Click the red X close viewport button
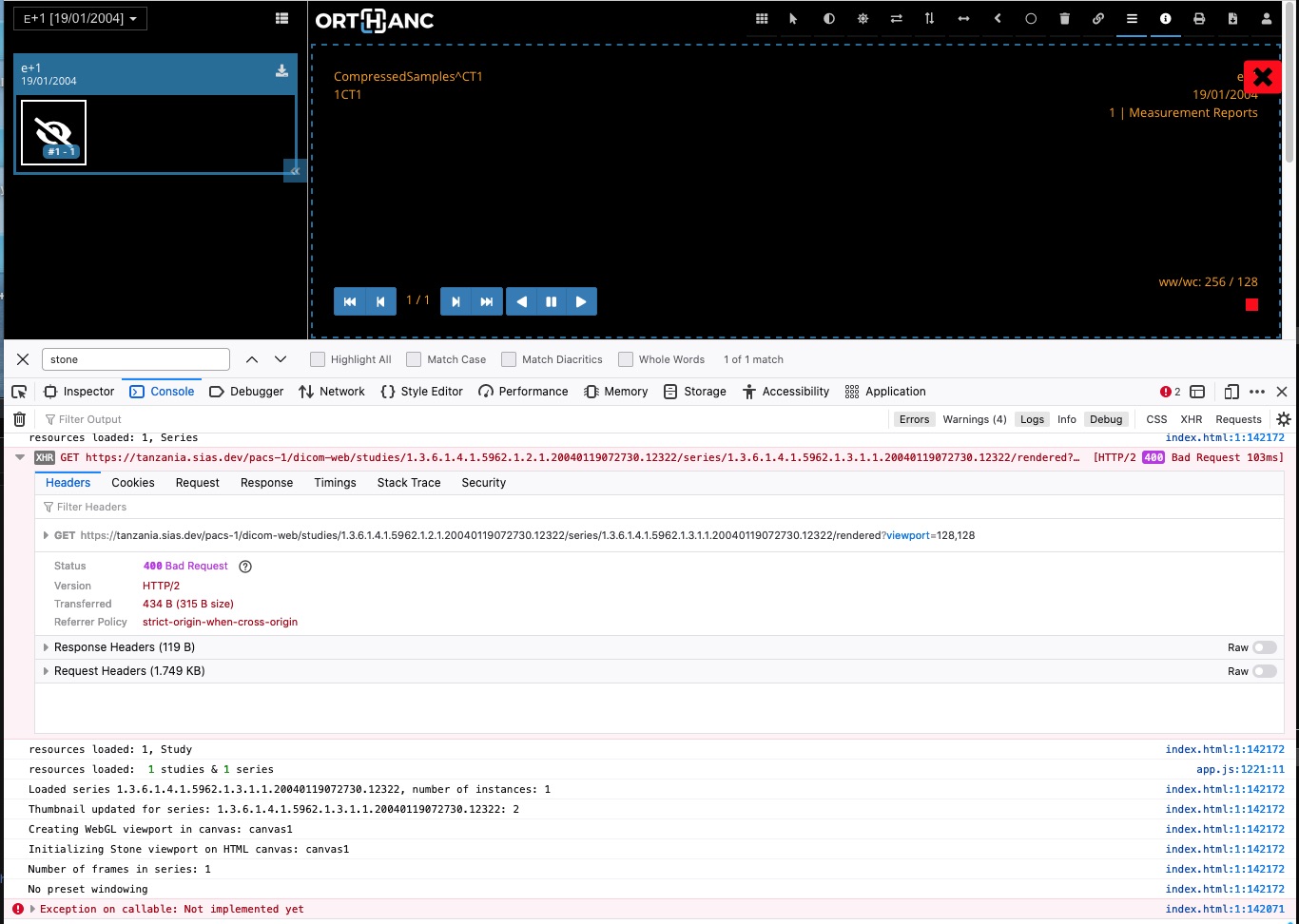The height and width of the screenshot is (924, 1299). click(1263, 77)
